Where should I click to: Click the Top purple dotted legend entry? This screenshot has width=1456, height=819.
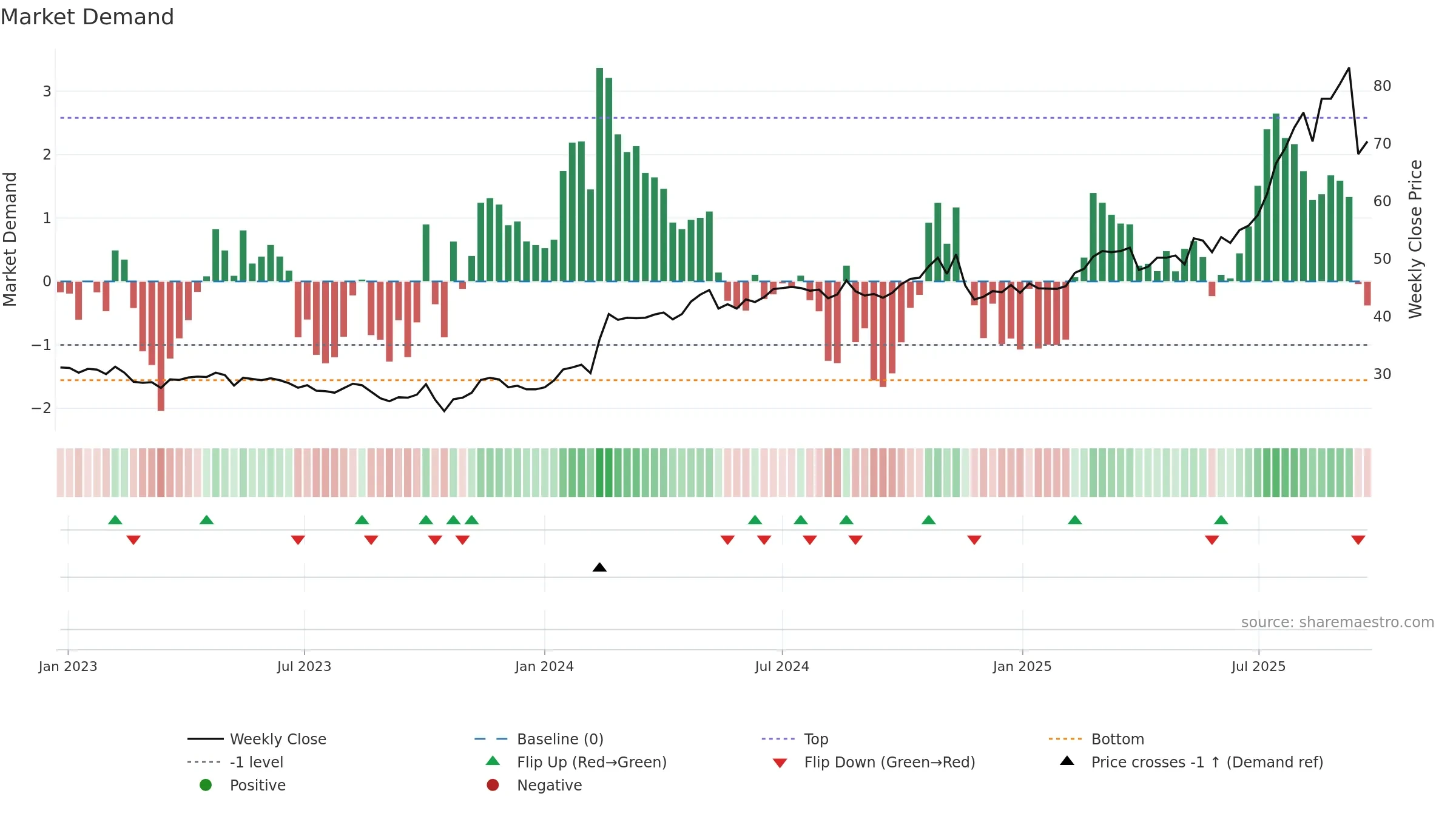795,739
